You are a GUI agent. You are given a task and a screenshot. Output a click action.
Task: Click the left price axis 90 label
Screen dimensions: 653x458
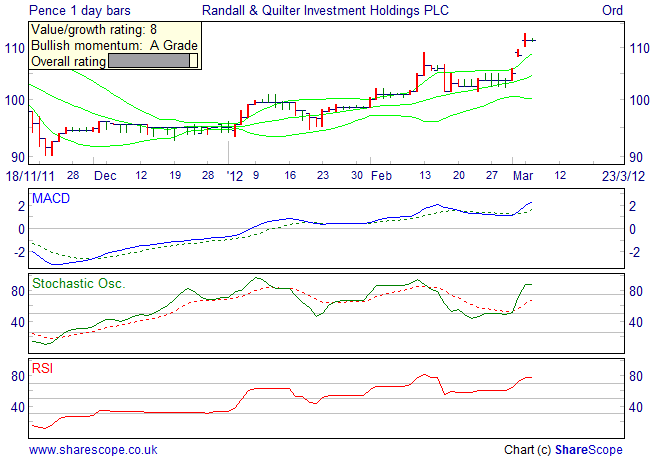pos(18,157)
